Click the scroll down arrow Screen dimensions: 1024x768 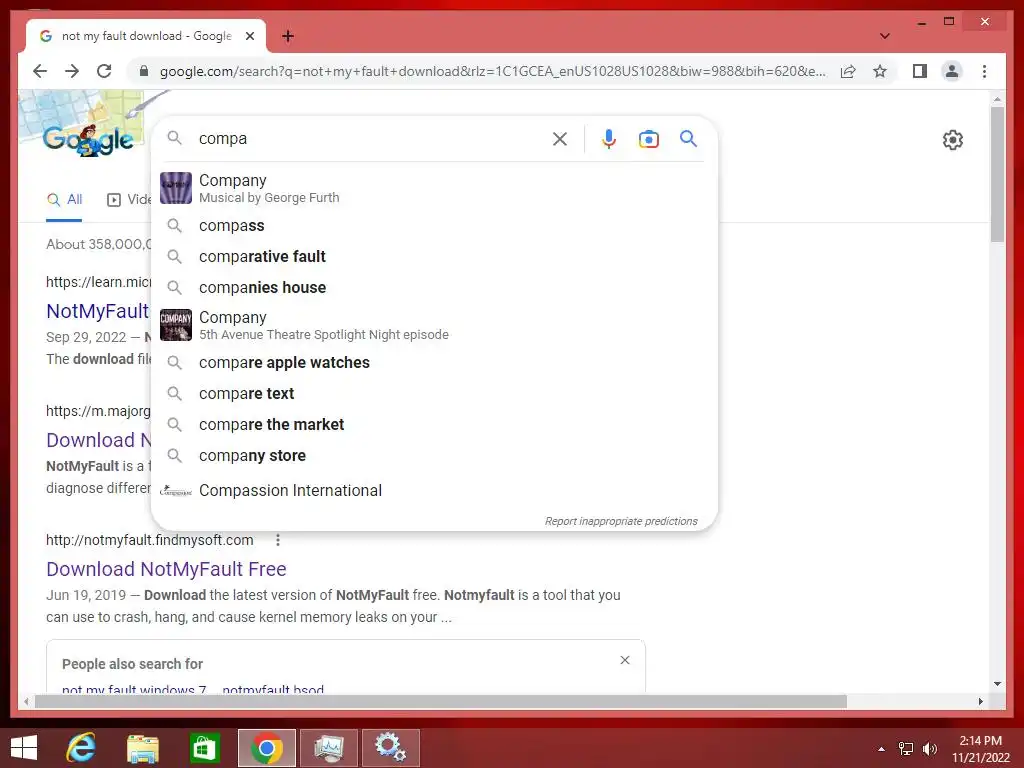997,684
